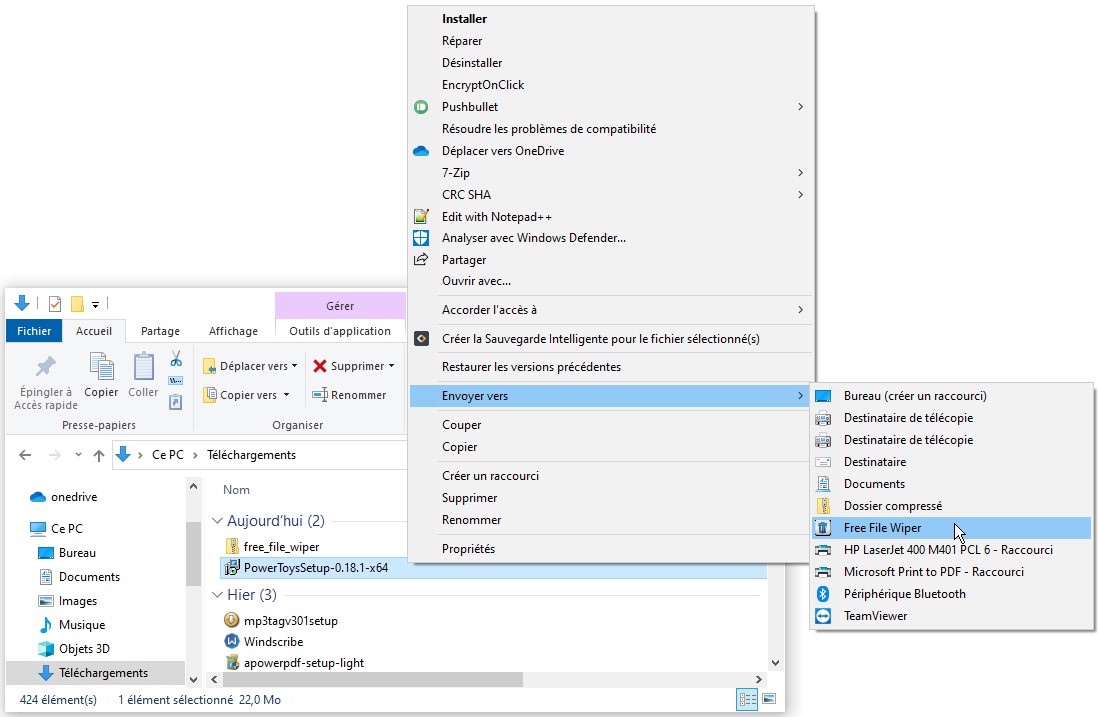Click the Pushbullet icon in context menu
Screen dimensions: 1098x717
tap(421, 107)
